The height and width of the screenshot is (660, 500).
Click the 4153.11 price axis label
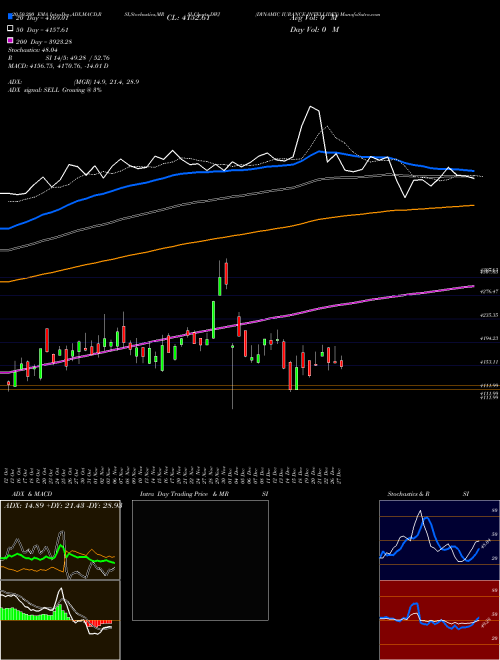point(489,362)
